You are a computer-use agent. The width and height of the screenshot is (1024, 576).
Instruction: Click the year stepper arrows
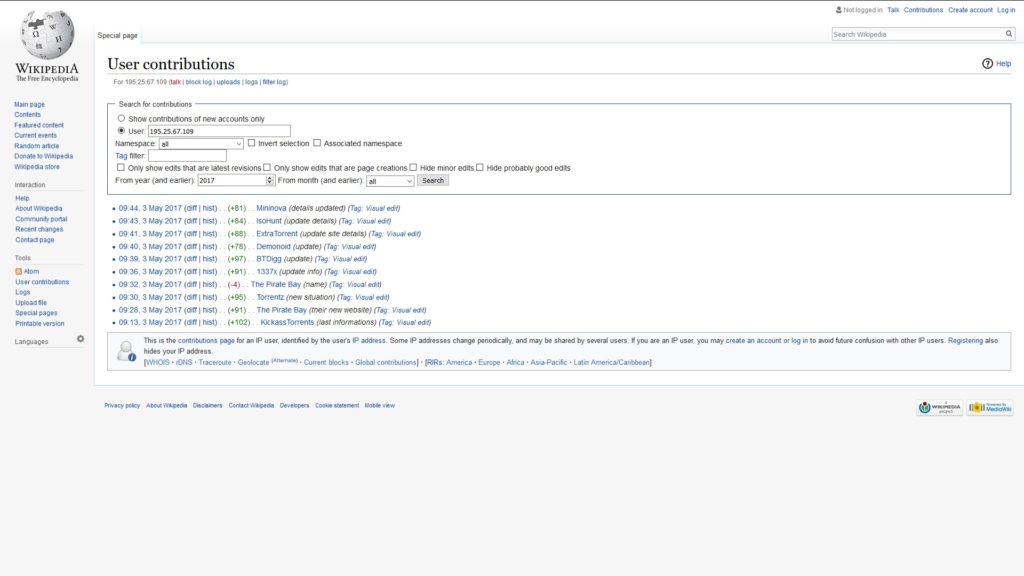point(270,180)
